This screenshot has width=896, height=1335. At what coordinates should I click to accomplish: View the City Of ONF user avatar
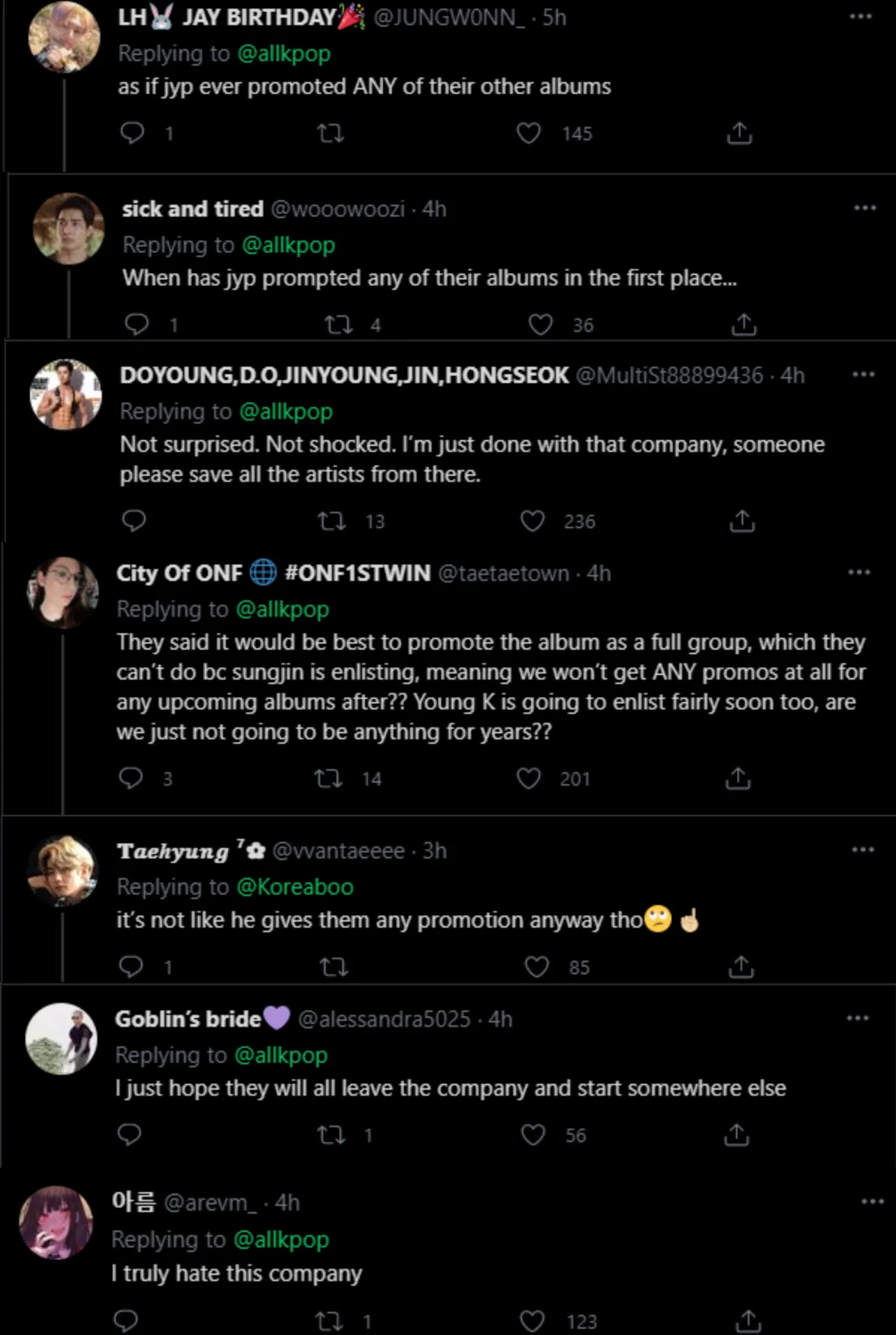coord(63,592)
